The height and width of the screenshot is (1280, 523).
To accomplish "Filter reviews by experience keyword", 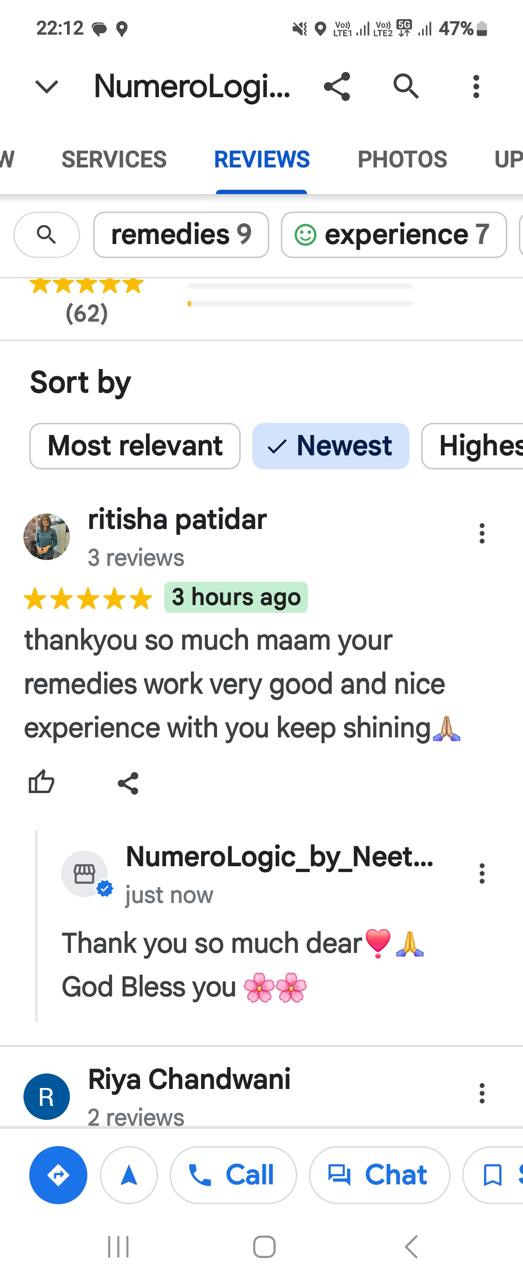I will [394, 235].
